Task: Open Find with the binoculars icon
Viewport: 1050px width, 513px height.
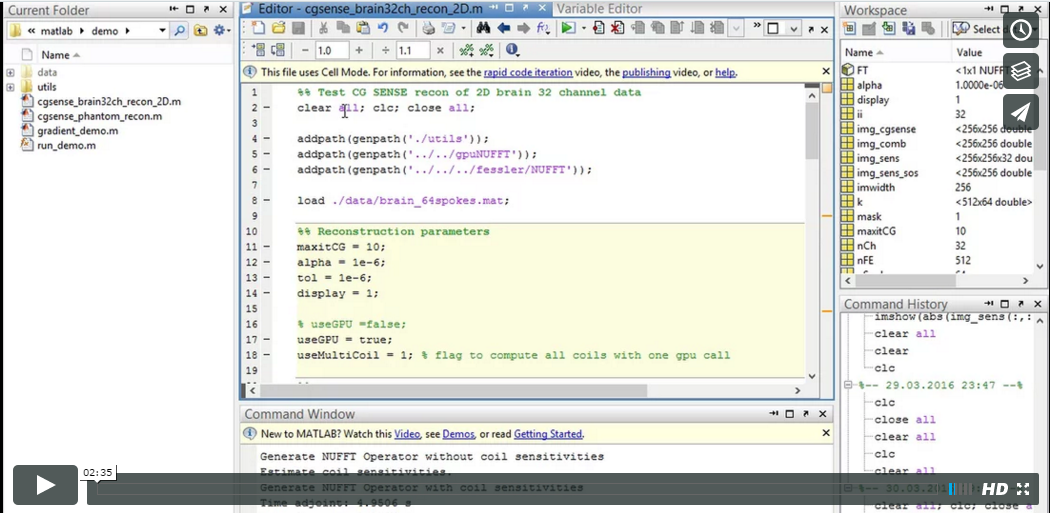Action: pos(483,28)
